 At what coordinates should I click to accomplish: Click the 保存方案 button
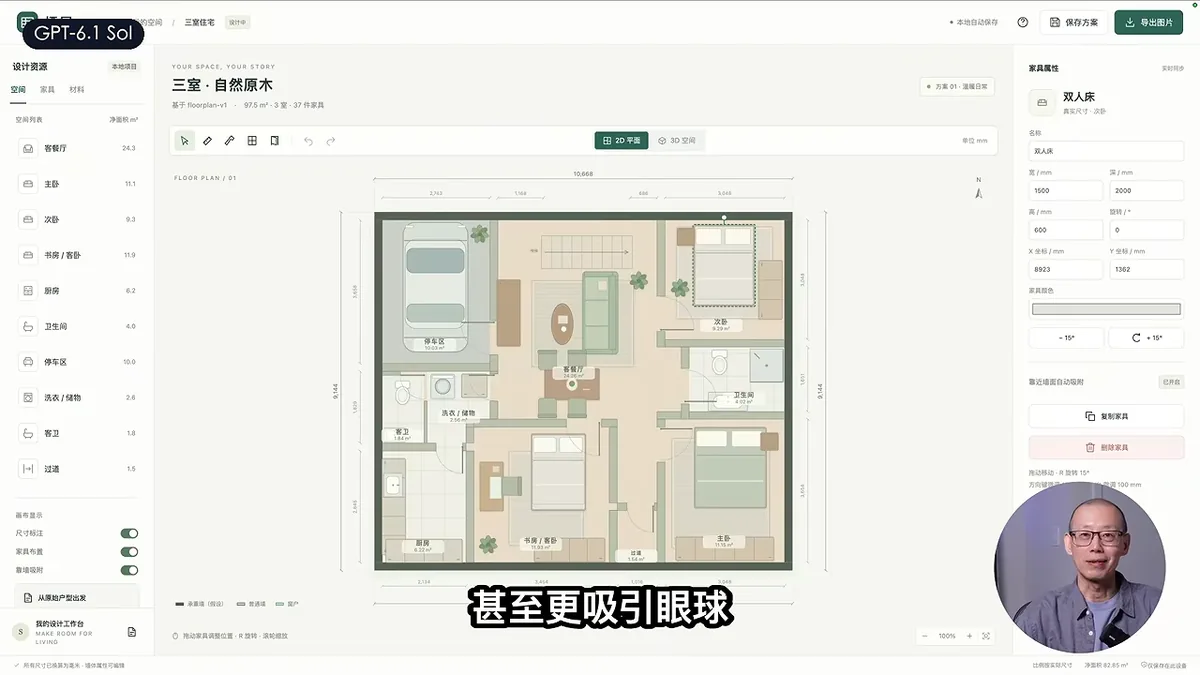1074,22
